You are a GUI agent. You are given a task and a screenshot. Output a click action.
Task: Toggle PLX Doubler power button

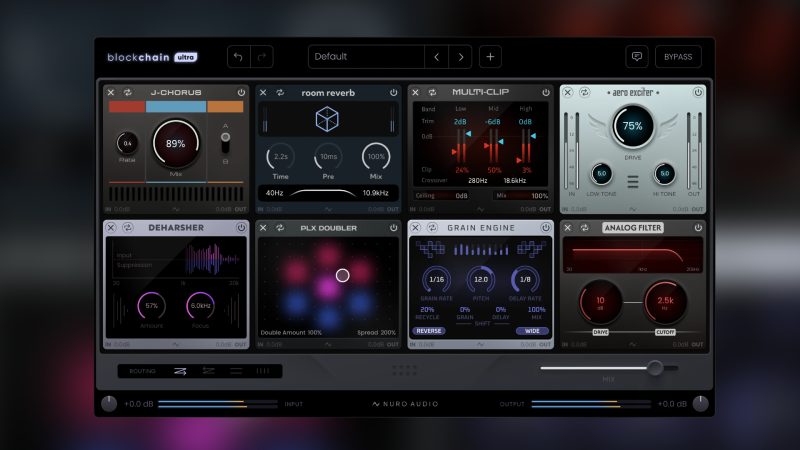[x=393, y=228]
